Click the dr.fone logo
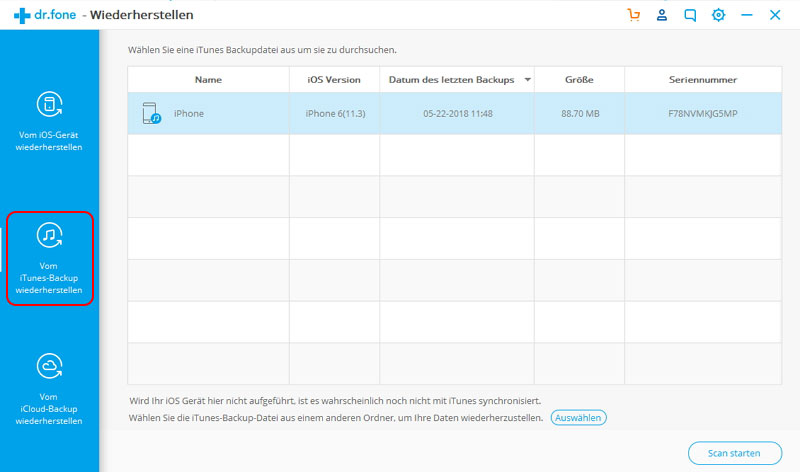800x472 pixels. pyautogui.click(x=45, y=15)
